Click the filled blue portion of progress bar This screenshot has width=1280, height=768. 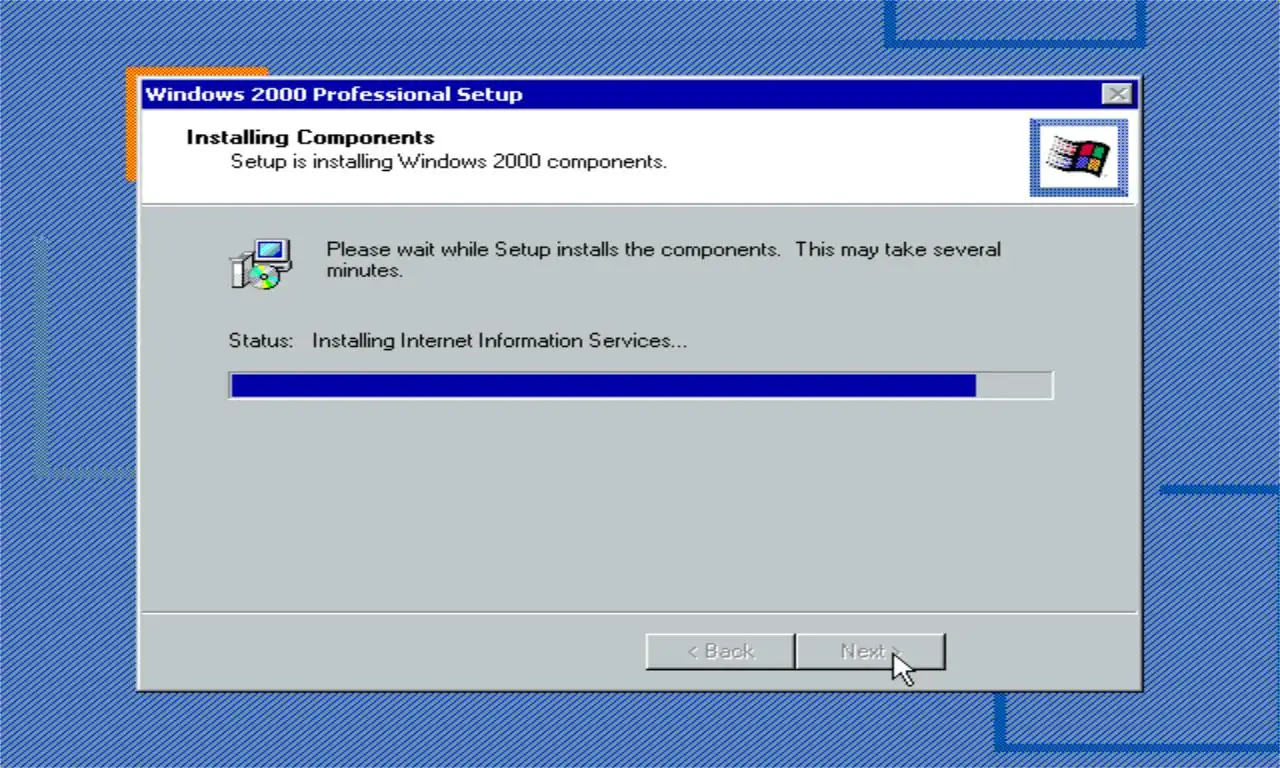tap(603, 385)
